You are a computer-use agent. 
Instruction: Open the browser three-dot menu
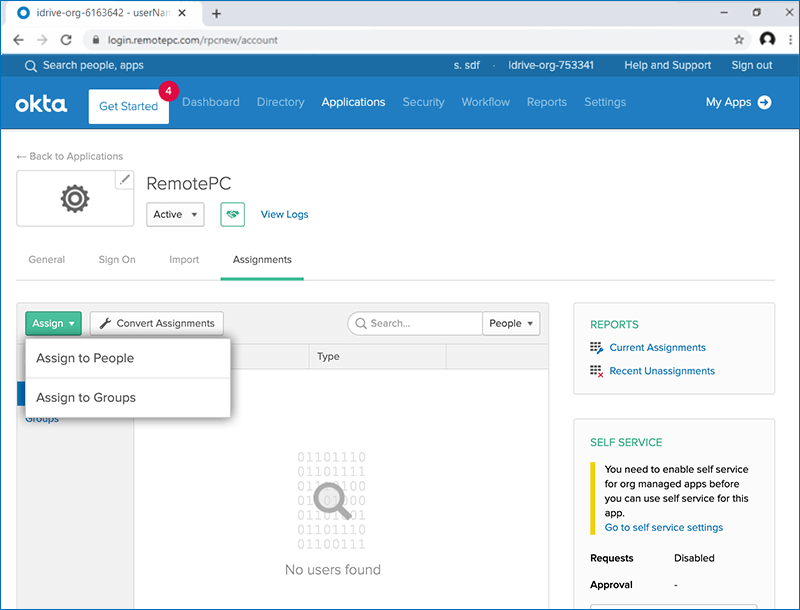[790, 39]
